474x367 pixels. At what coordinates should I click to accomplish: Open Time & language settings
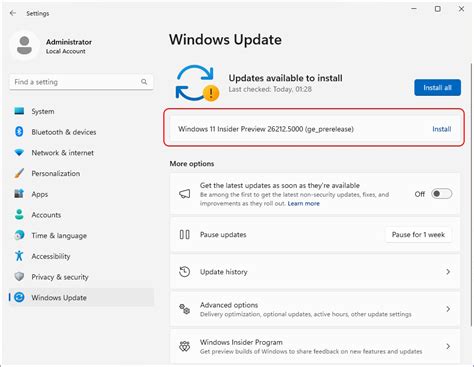click(x=81, y=235)
